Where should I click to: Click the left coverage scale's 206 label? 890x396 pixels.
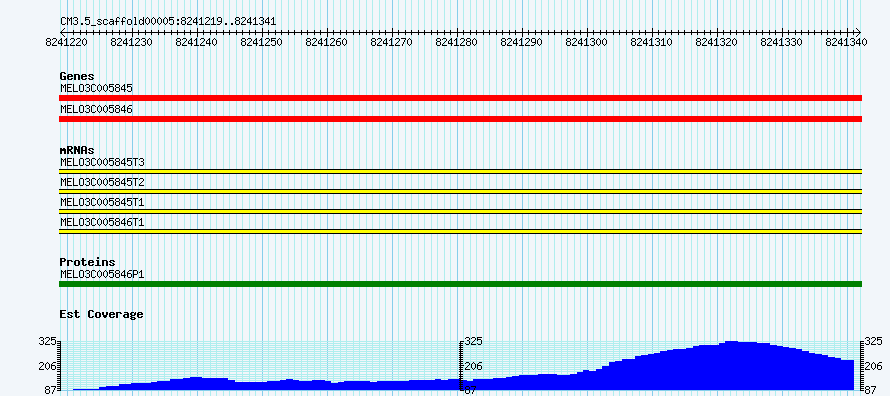point(47,366)
